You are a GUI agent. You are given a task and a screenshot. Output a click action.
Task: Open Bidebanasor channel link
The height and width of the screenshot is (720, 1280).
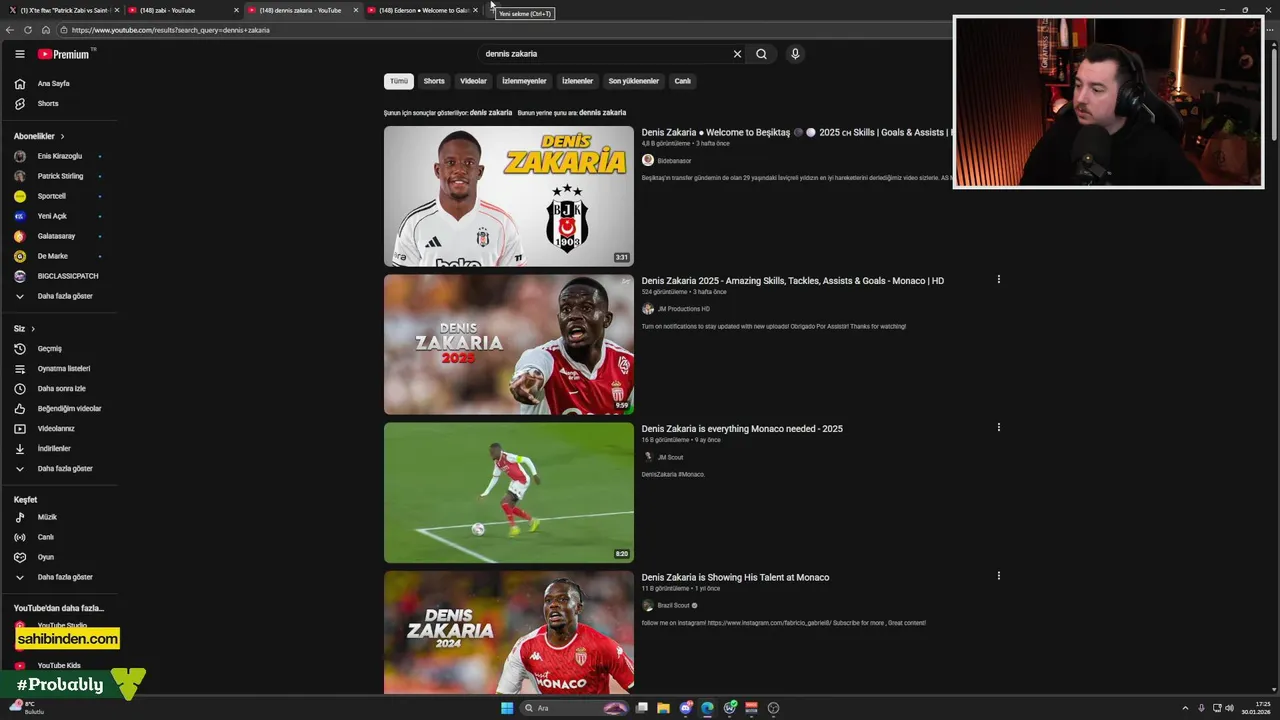coord(674,161)
